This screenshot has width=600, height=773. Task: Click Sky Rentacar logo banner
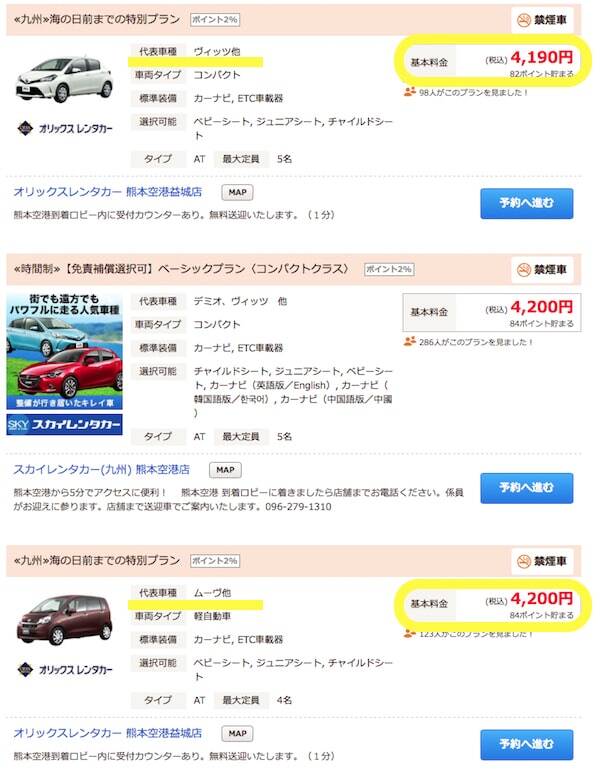pos(65,424)
